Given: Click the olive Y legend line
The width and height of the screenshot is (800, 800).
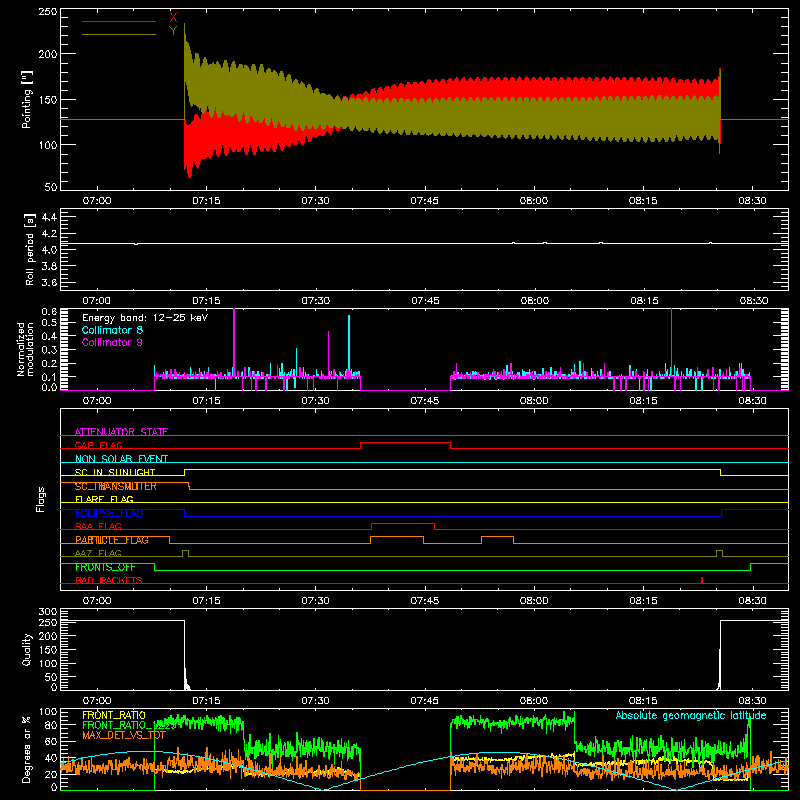Looking at the screenshot, I should pyautogui.click(x=119, y=35).
